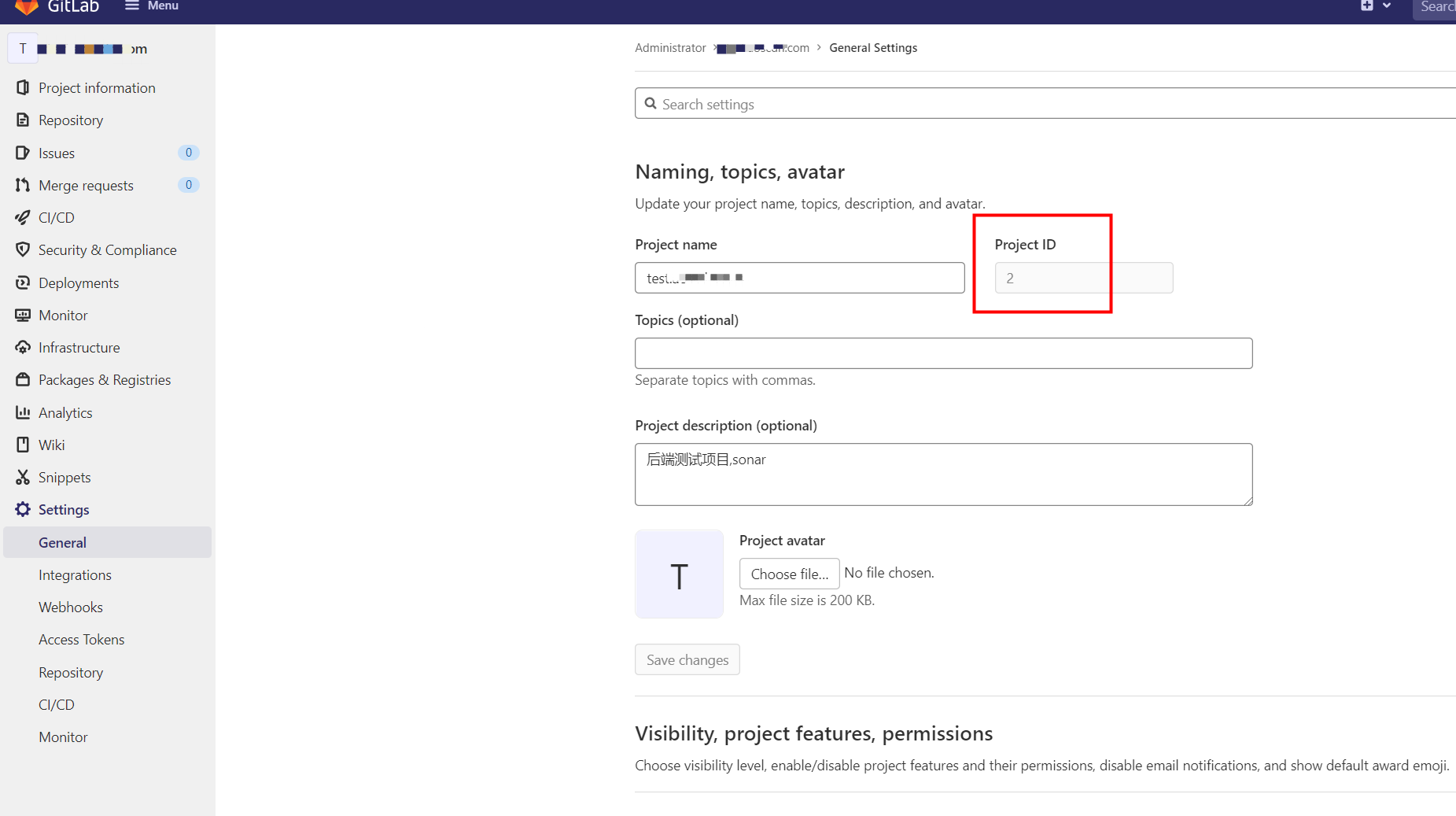Open Project information in sidebar
Viewport: 1456px width, 816px height.
(x=24, y=87)
